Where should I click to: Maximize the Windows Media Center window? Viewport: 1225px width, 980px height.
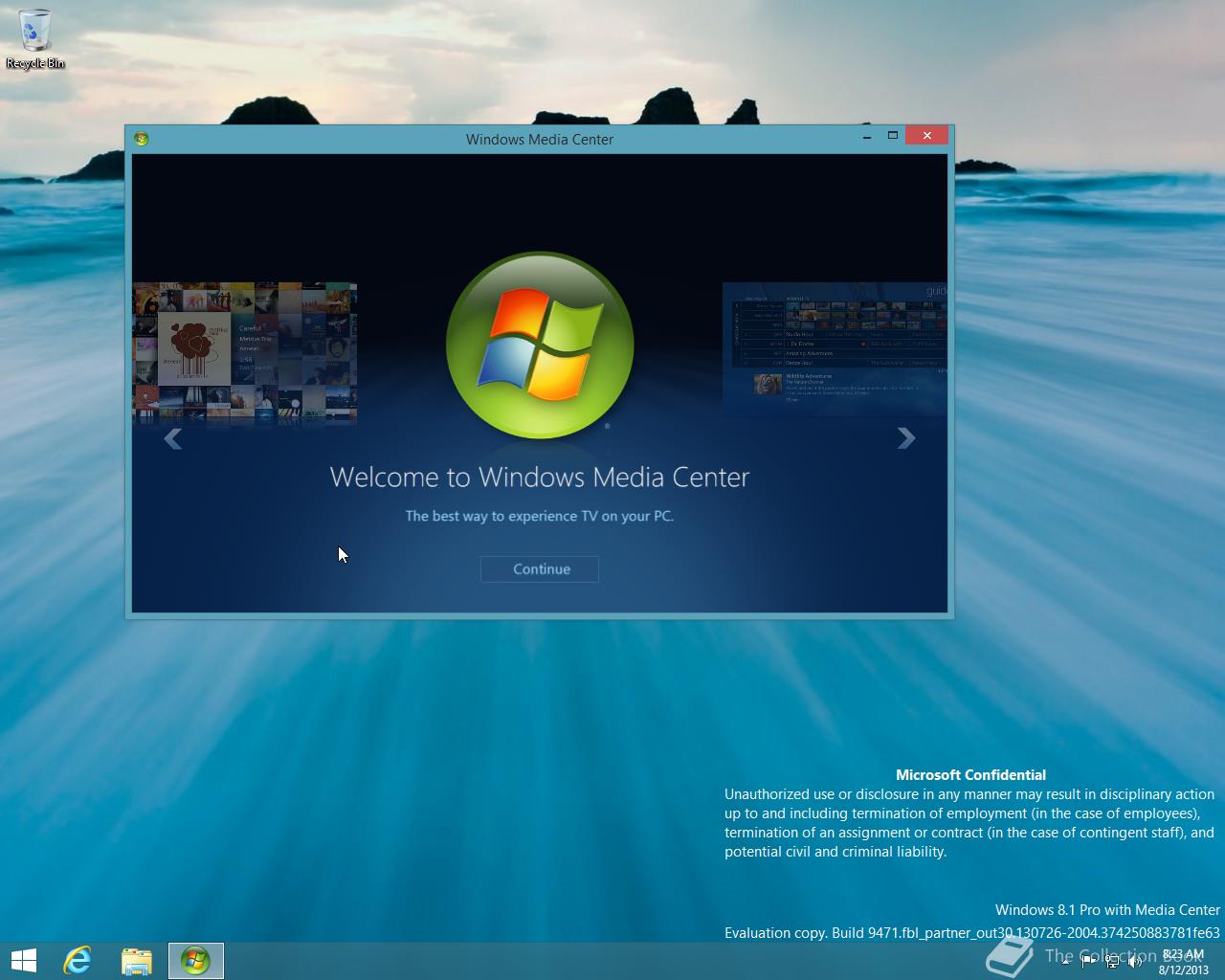893,136
